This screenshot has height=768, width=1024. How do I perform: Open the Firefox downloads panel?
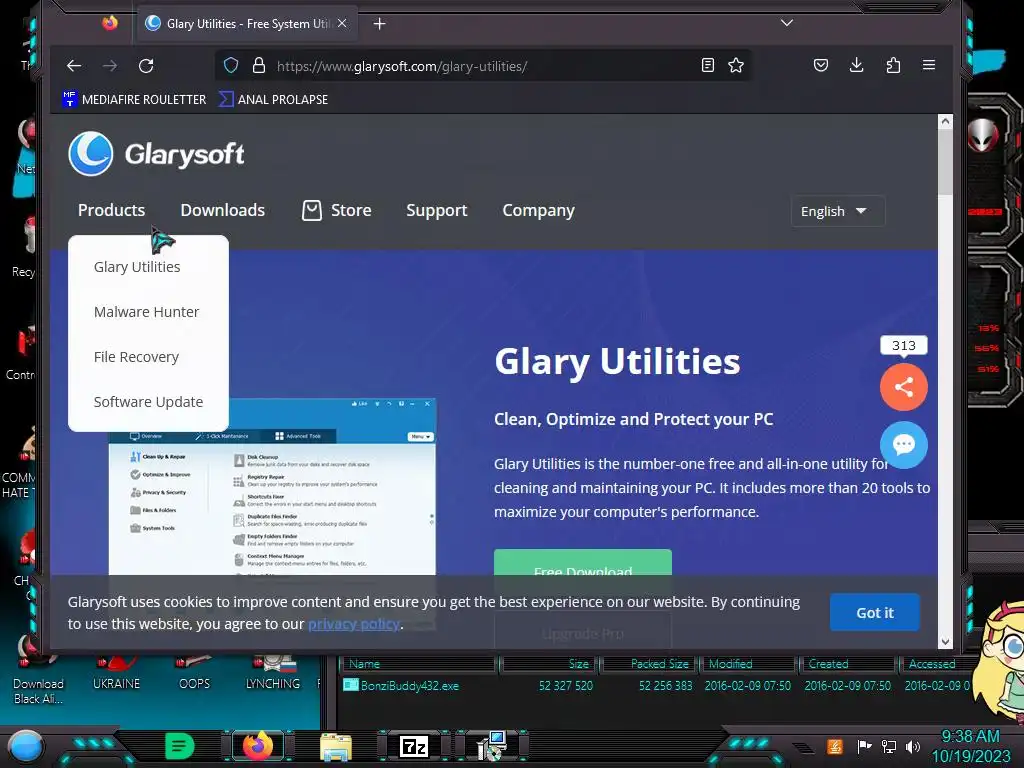857,65
